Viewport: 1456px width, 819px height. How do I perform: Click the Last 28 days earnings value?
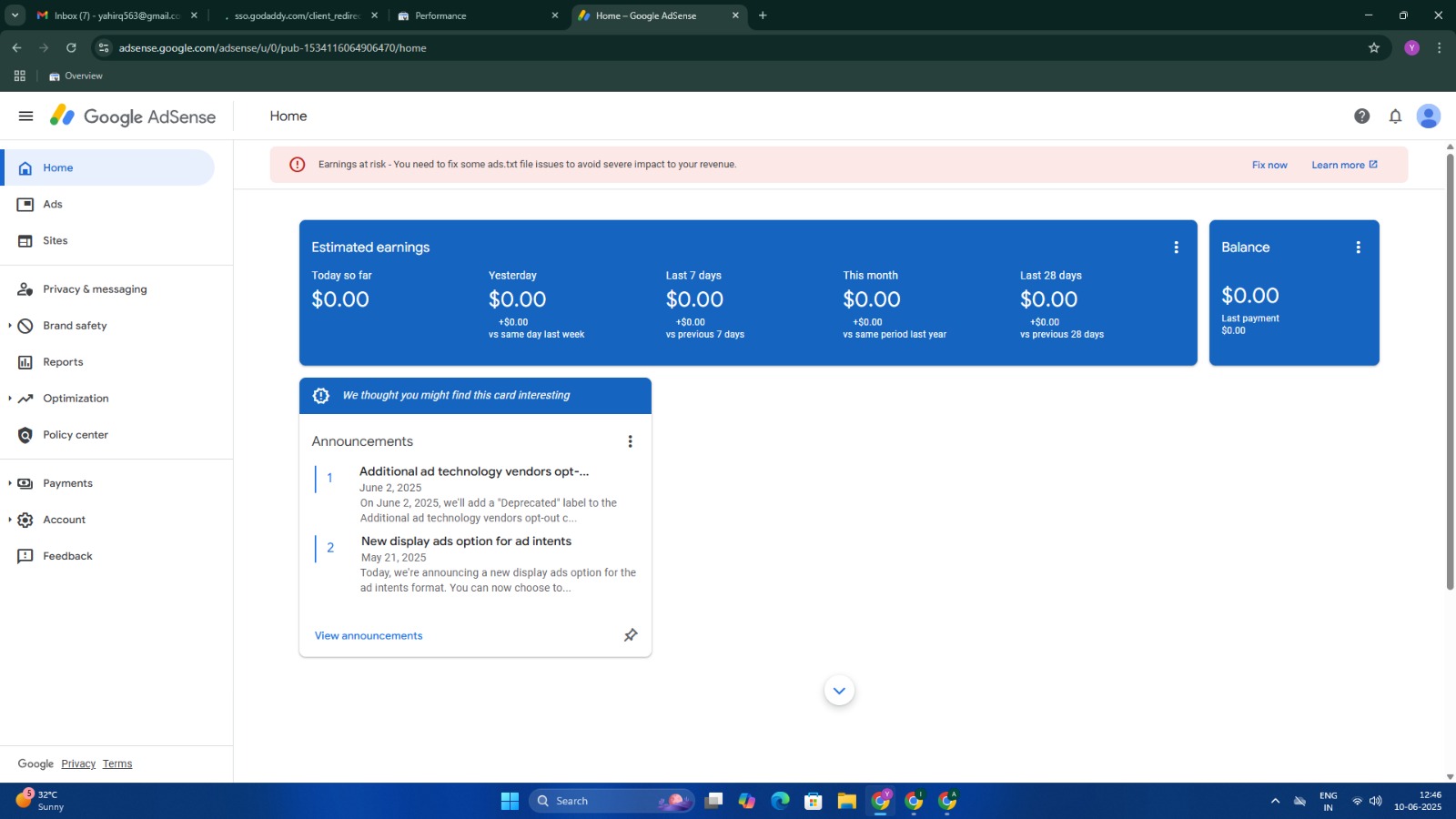(x=1048, y=299)
